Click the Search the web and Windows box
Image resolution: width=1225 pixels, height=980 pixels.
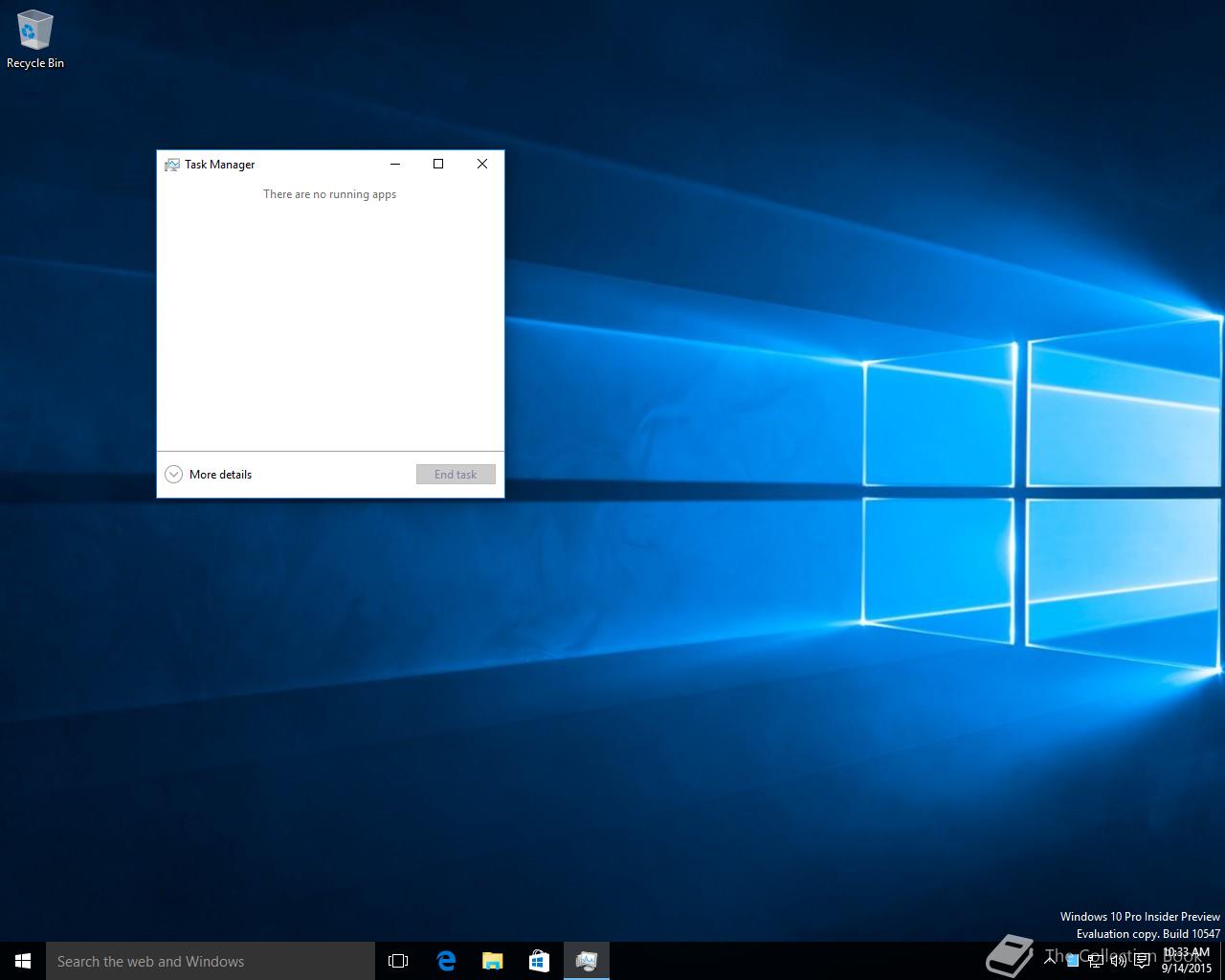tap(211, 961)
